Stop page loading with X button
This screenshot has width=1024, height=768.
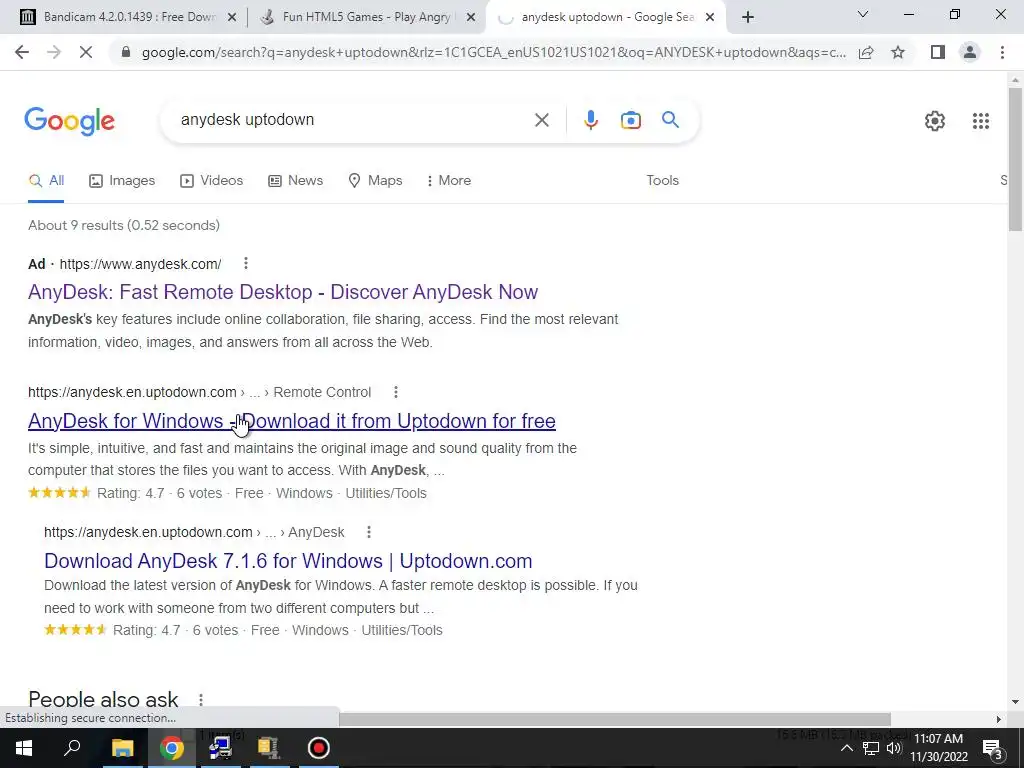(x=86, y=52)
